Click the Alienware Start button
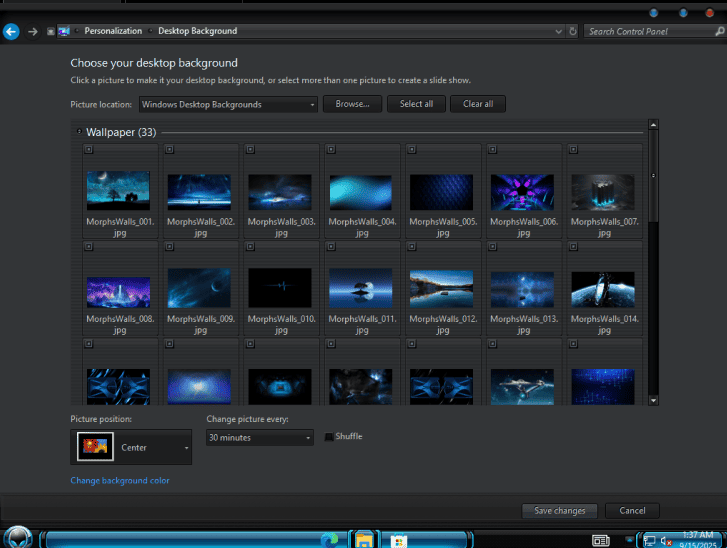This screenshot has height=548, width=727. point(20,539)
